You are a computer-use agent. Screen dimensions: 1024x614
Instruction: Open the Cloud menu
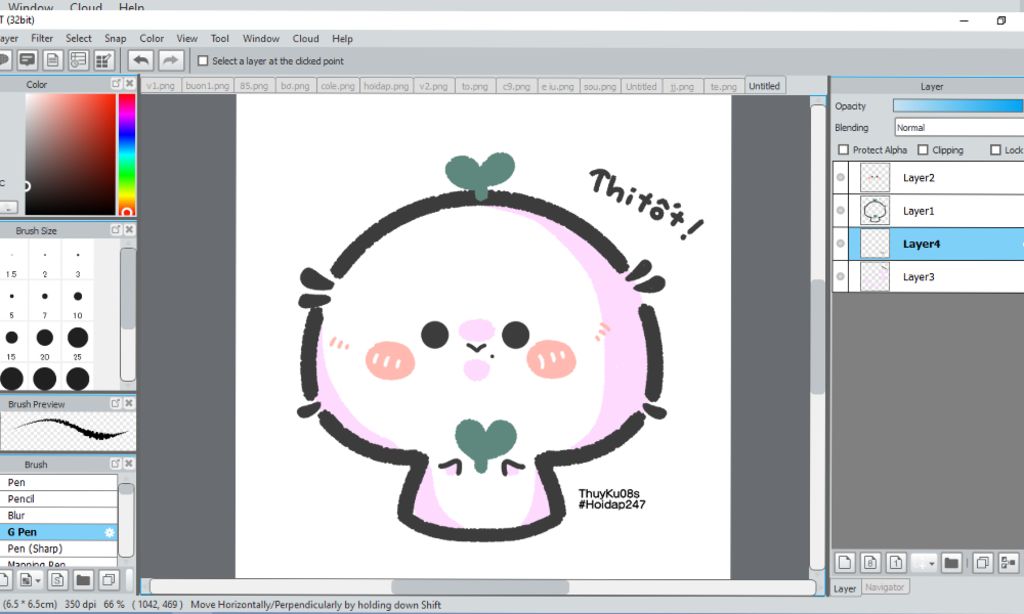click(306, 39)
